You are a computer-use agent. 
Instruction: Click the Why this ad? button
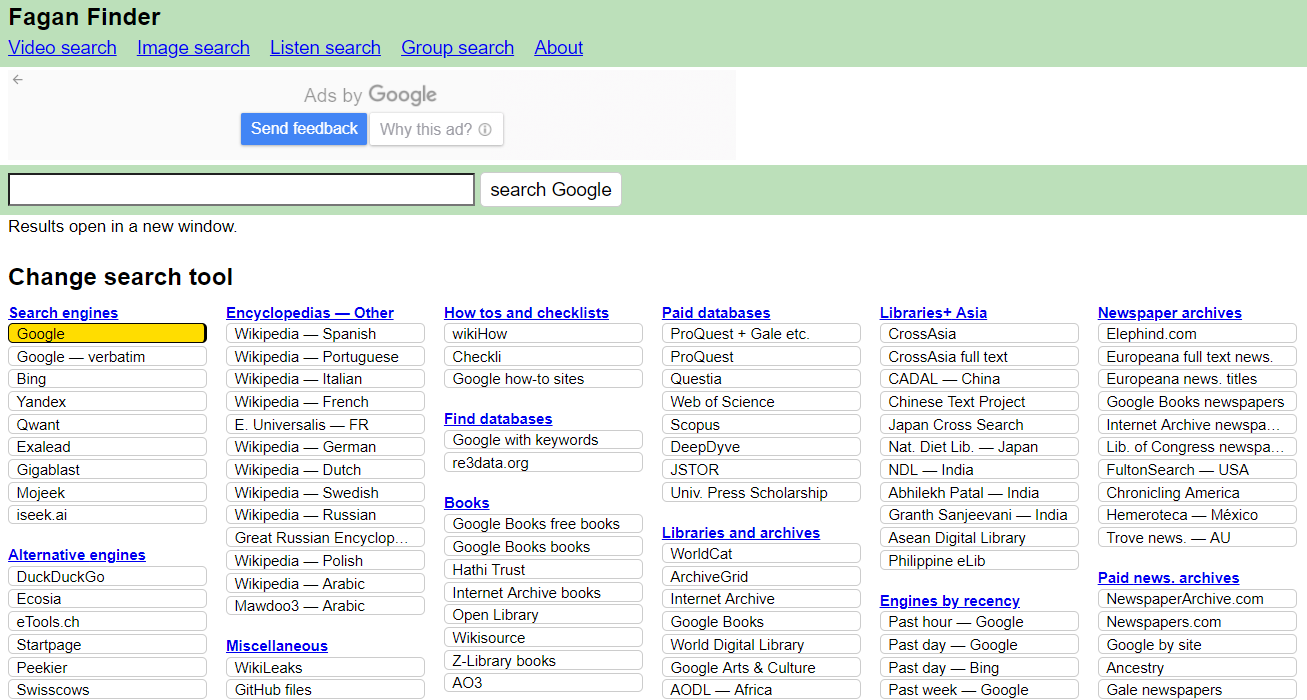point(436,129)
